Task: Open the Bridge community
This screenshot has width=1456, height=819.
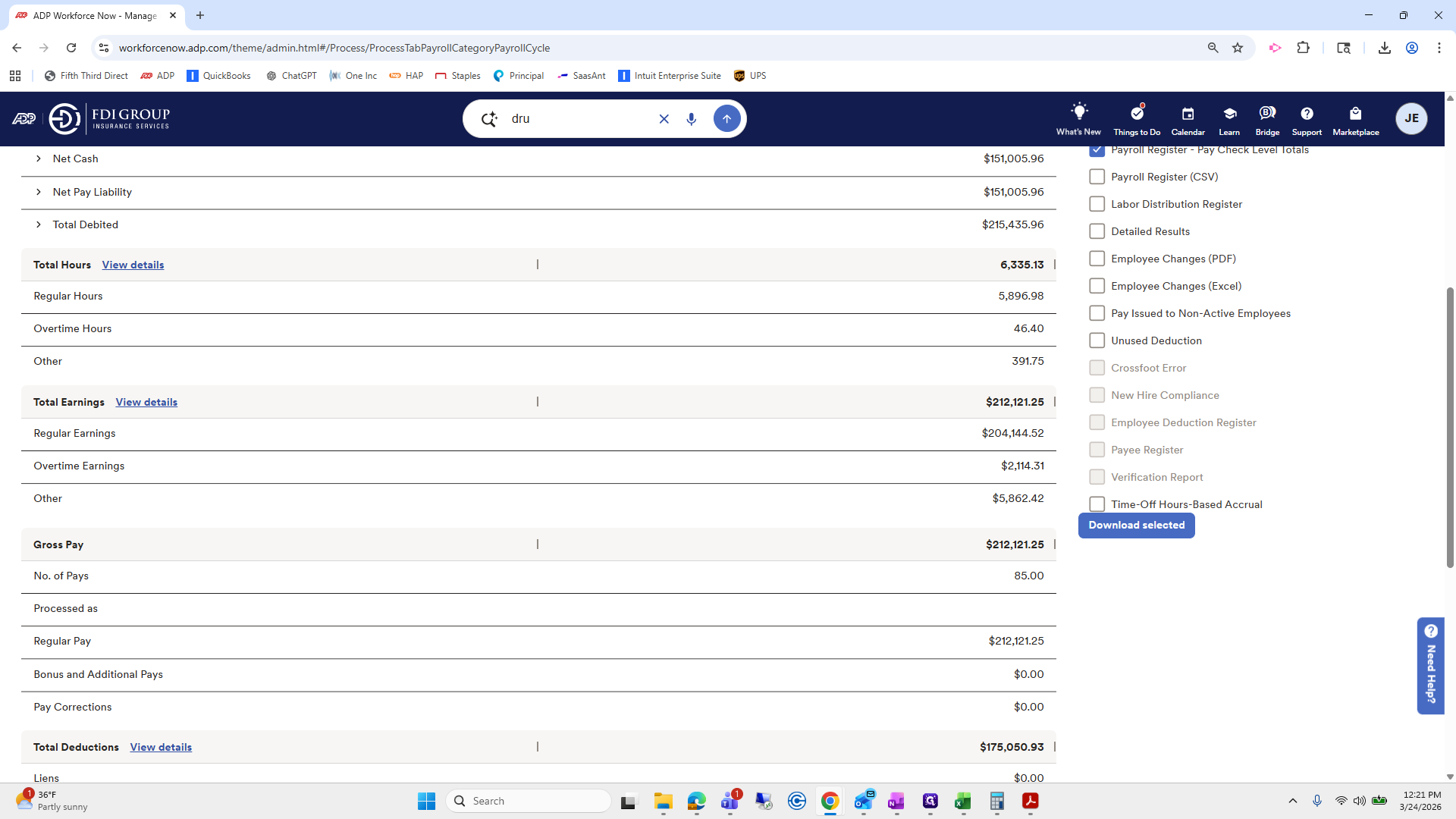Action: pos(1267,118)
